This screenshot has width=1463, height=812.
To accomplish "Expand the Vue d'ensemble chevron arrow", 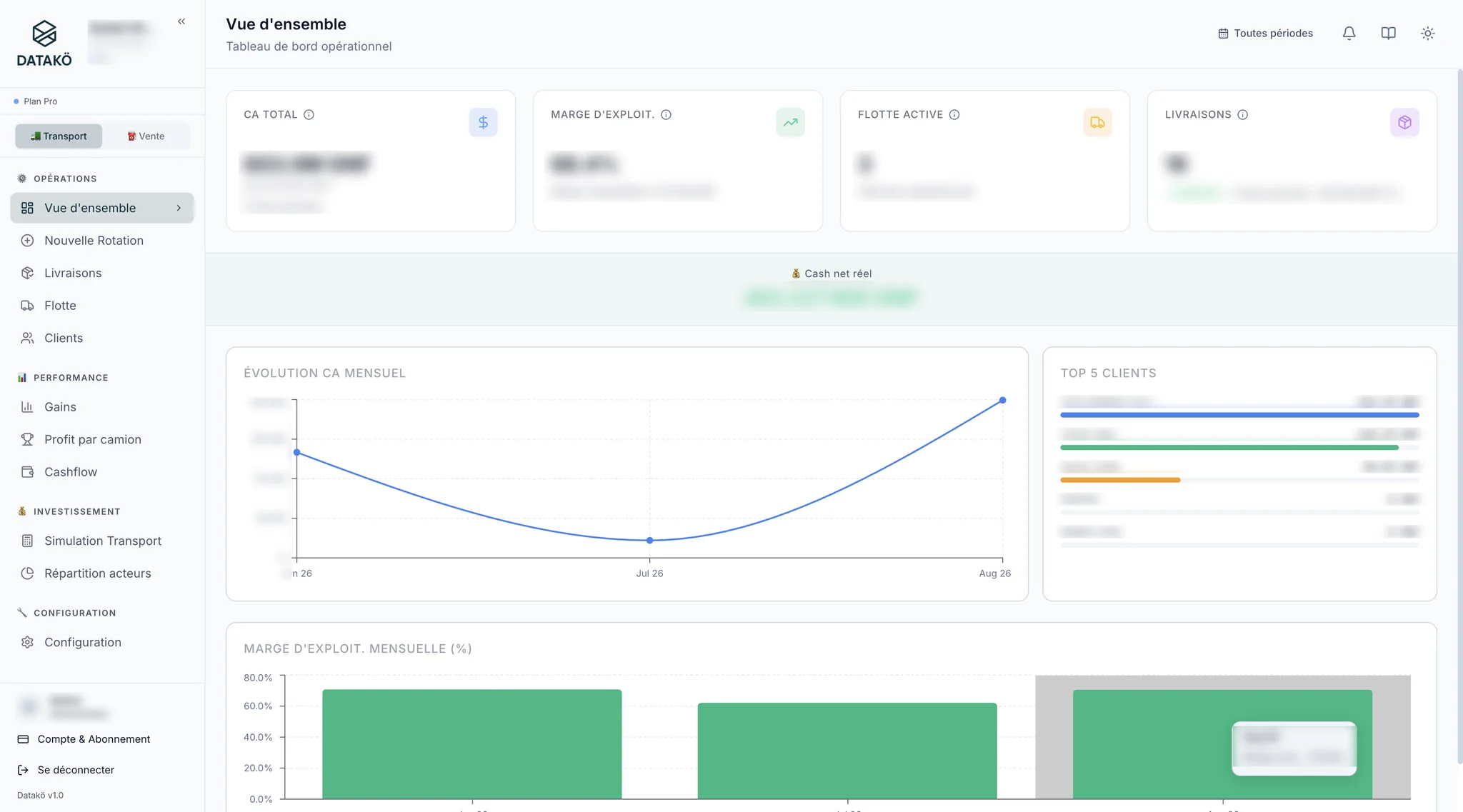I will coord(179,208).
